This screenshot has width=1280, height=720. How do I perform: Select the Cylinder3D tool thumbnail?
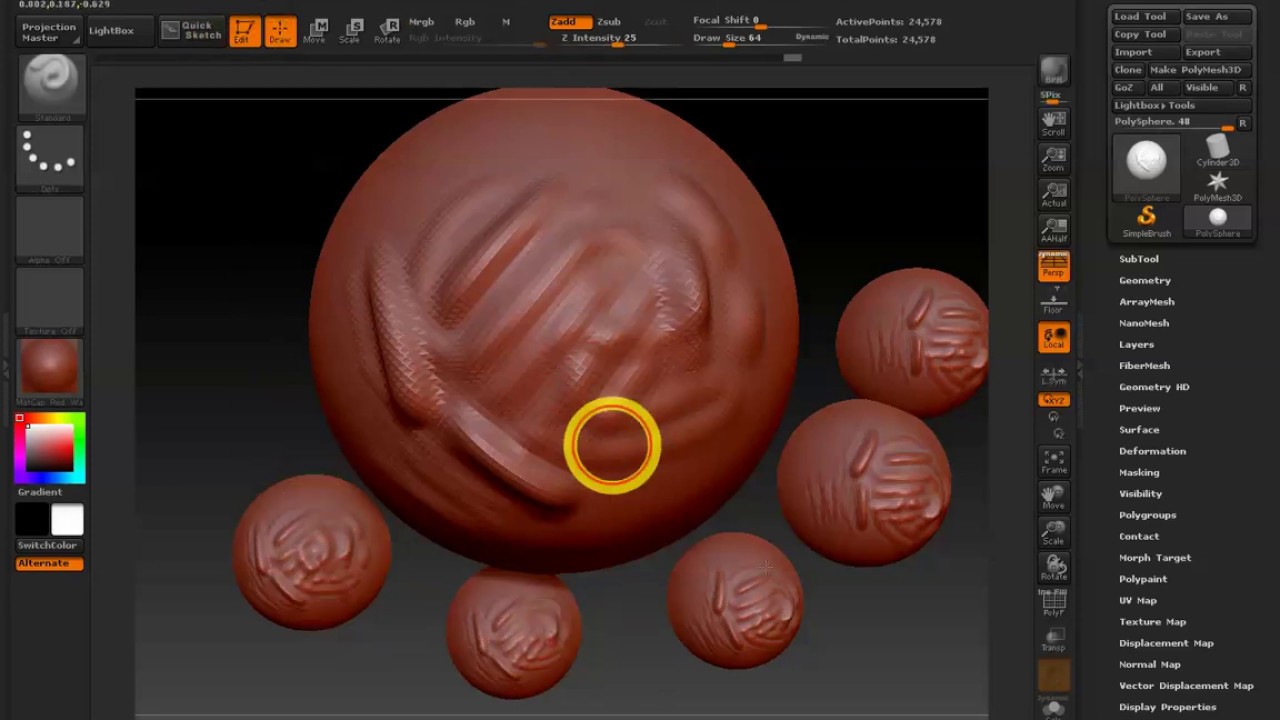point(1217,150)
